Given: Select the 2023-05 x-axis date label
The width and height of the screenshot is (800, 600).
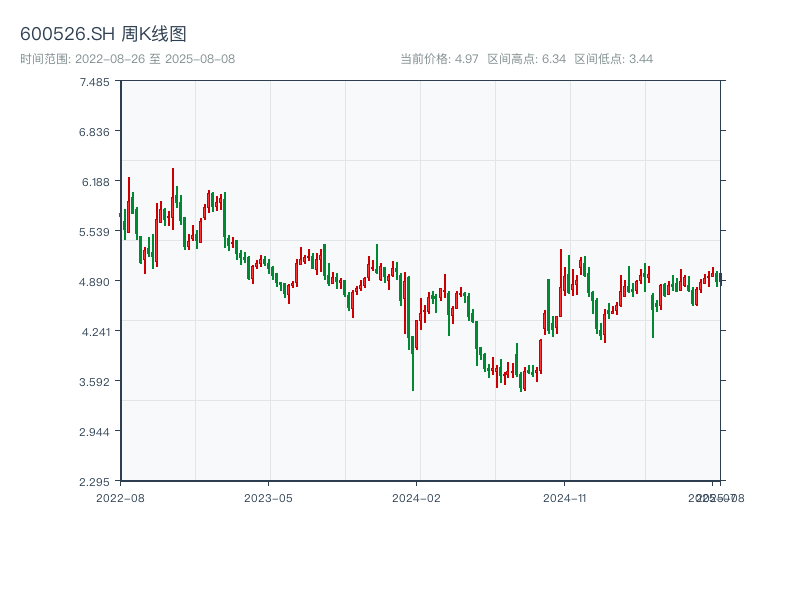Looking at the screenshot, I should (268, 497).
